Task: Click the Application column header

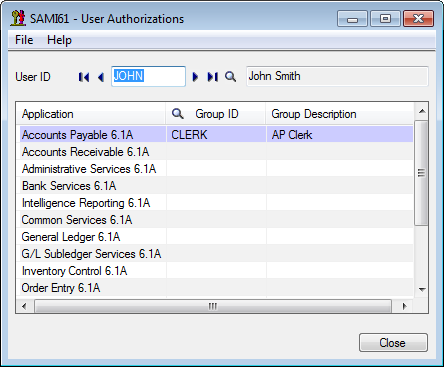Action: 91,114
